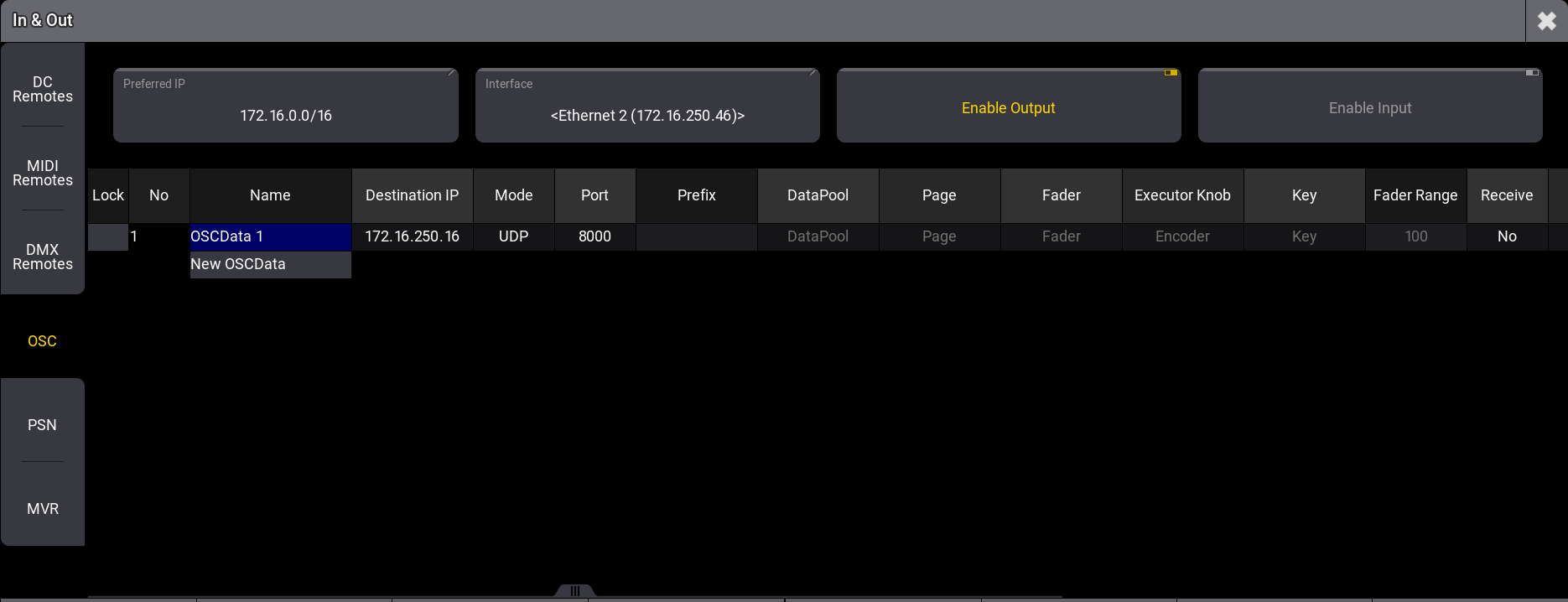Toggle the Receive cell showing No

1507,237
